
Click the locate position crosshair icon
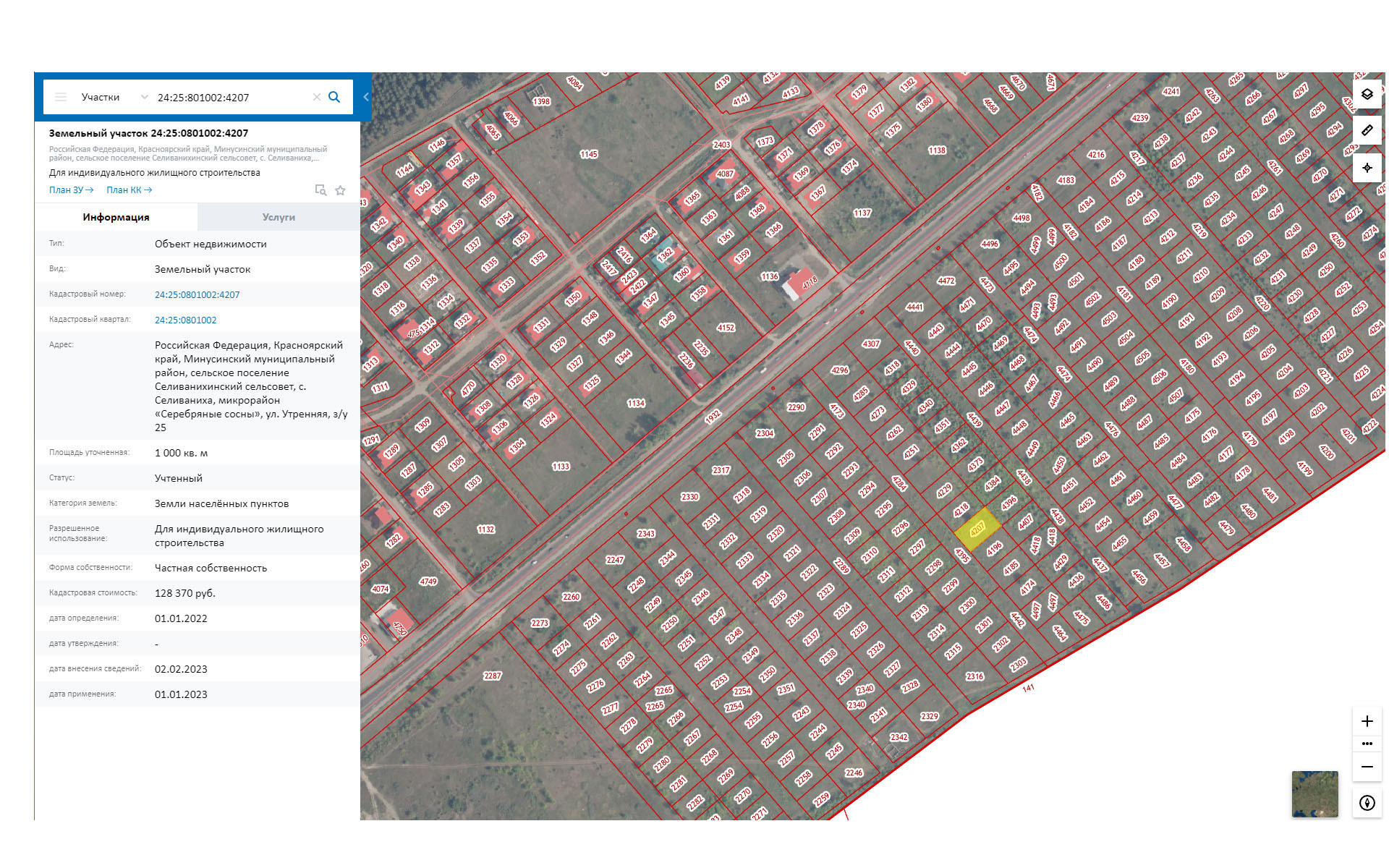[1367, 168]
